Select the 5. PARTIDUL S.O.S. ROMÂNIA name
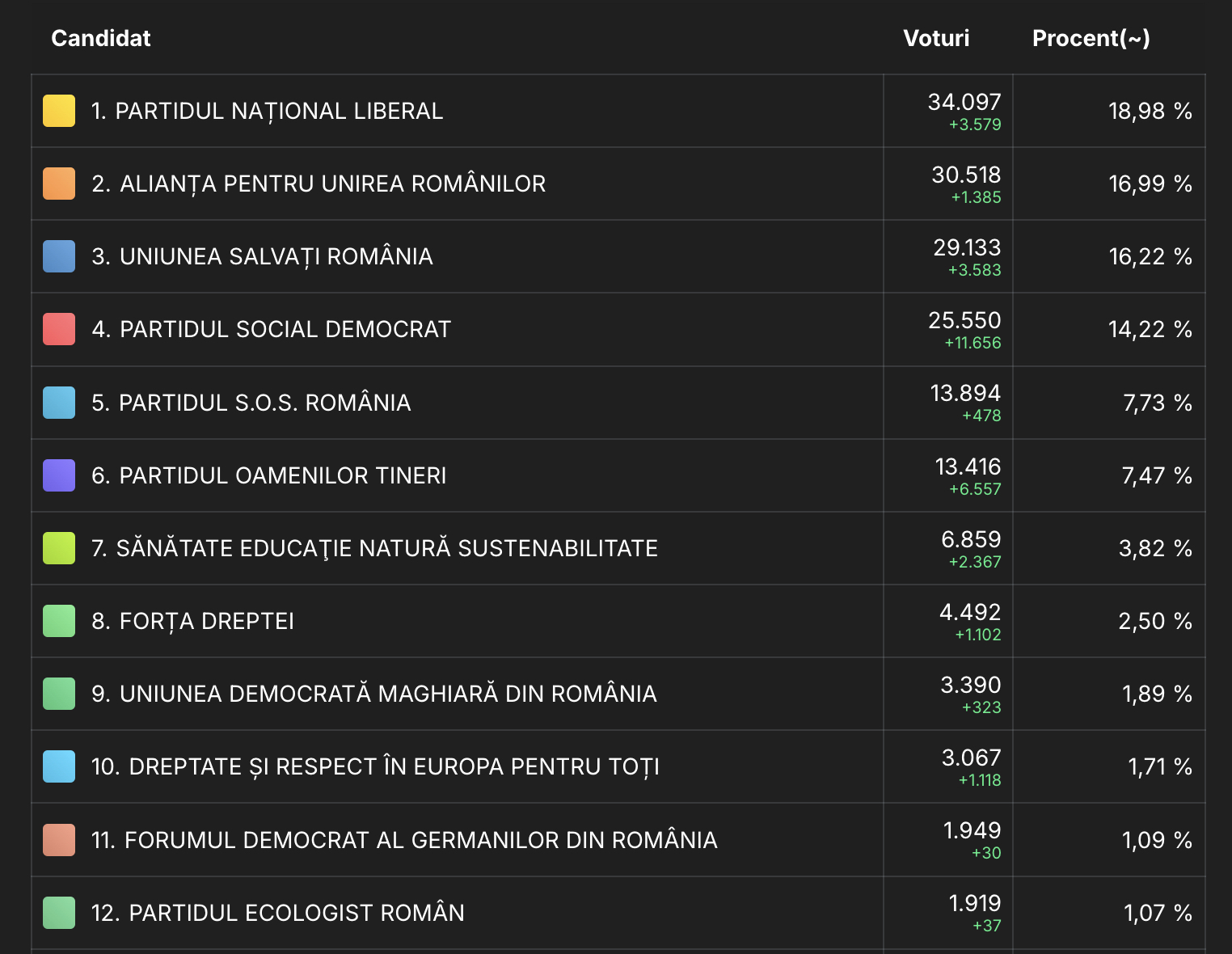The height and width of the screenshot is (954, 1232). pyautogui.click(x=251, y=403)
